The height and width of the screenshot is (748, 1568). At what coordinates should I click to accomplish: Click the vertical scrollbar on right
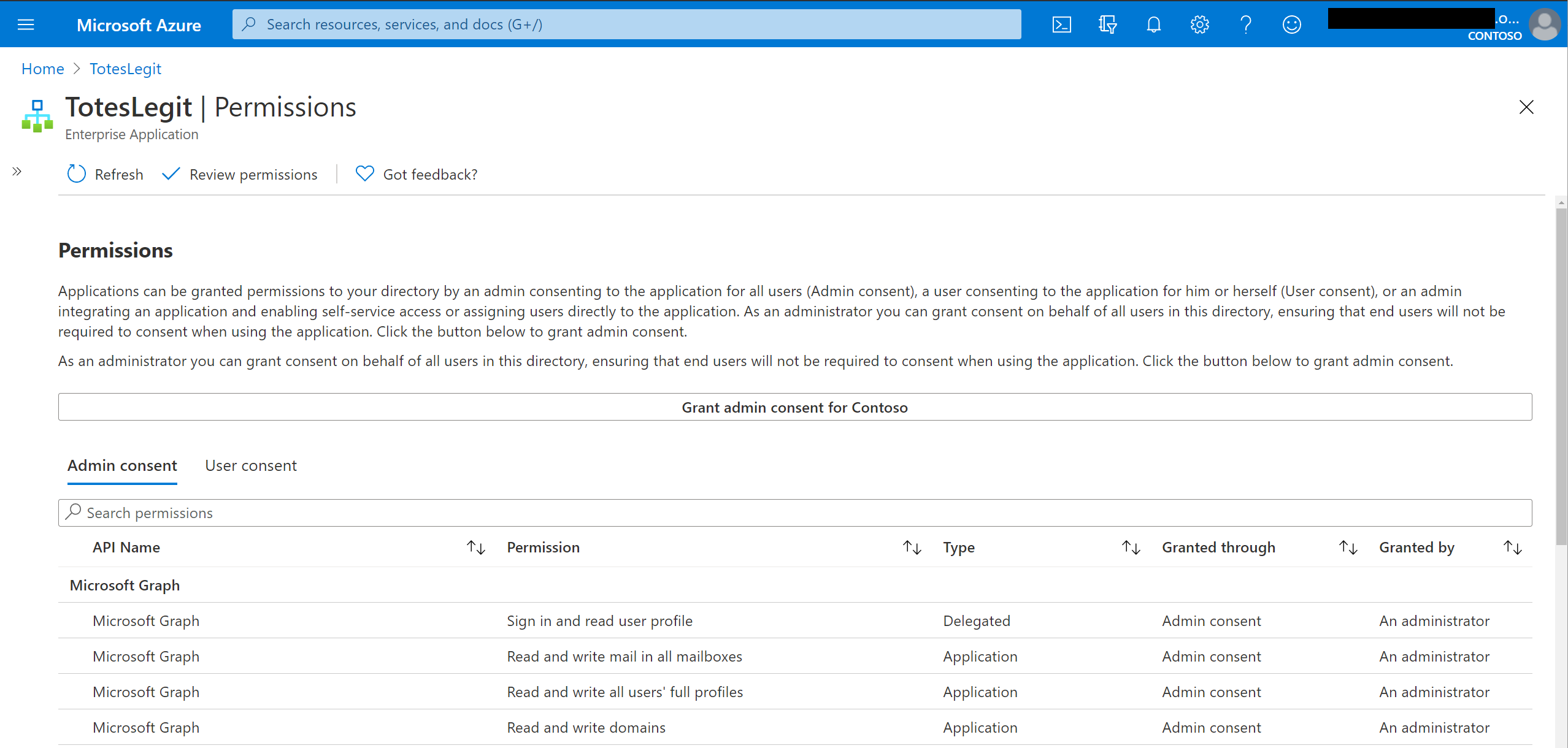(1561, 374)
